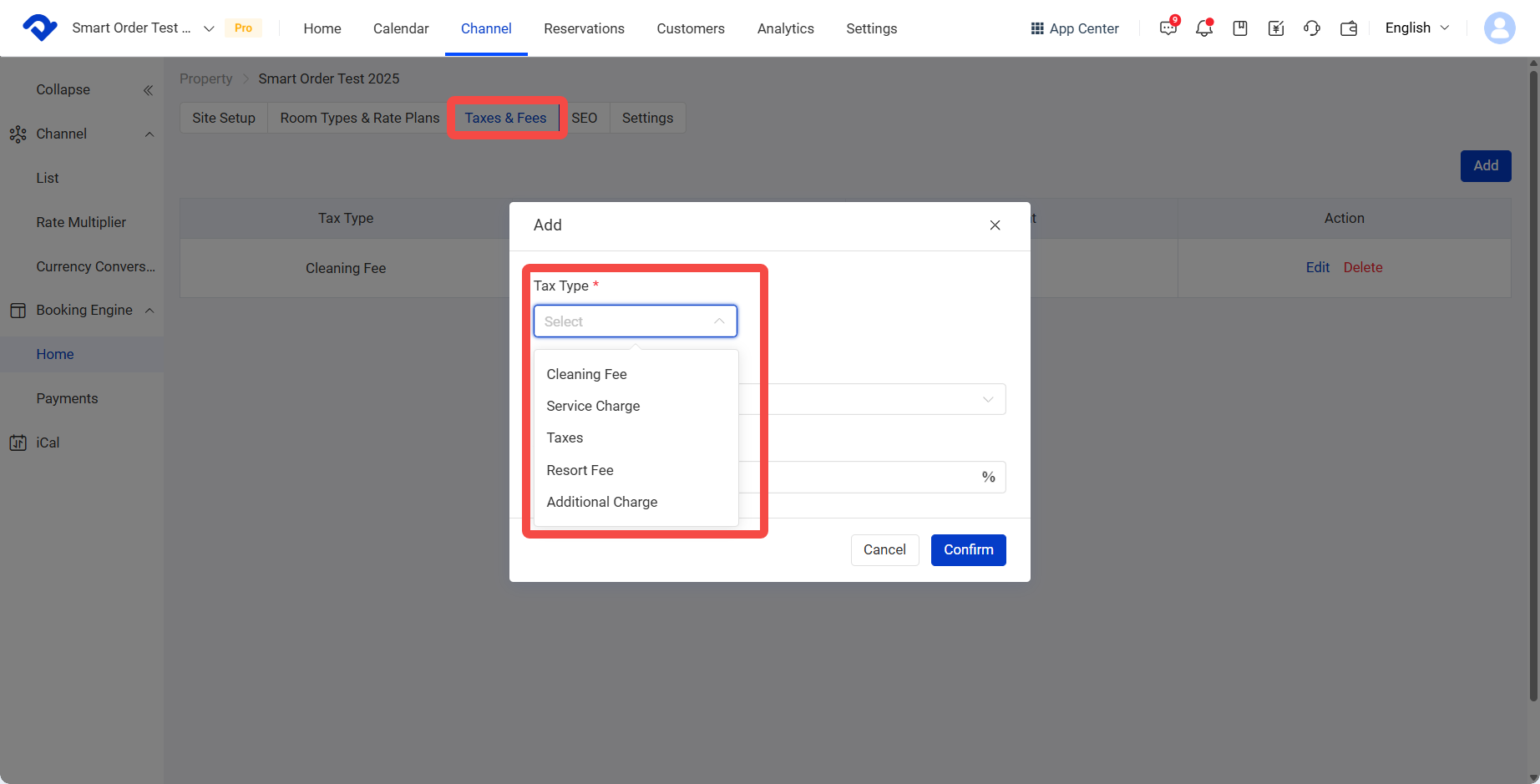Pick Resort Fee option
Viewport: 1540px width, 784px height.
click(x=636, y=470)
